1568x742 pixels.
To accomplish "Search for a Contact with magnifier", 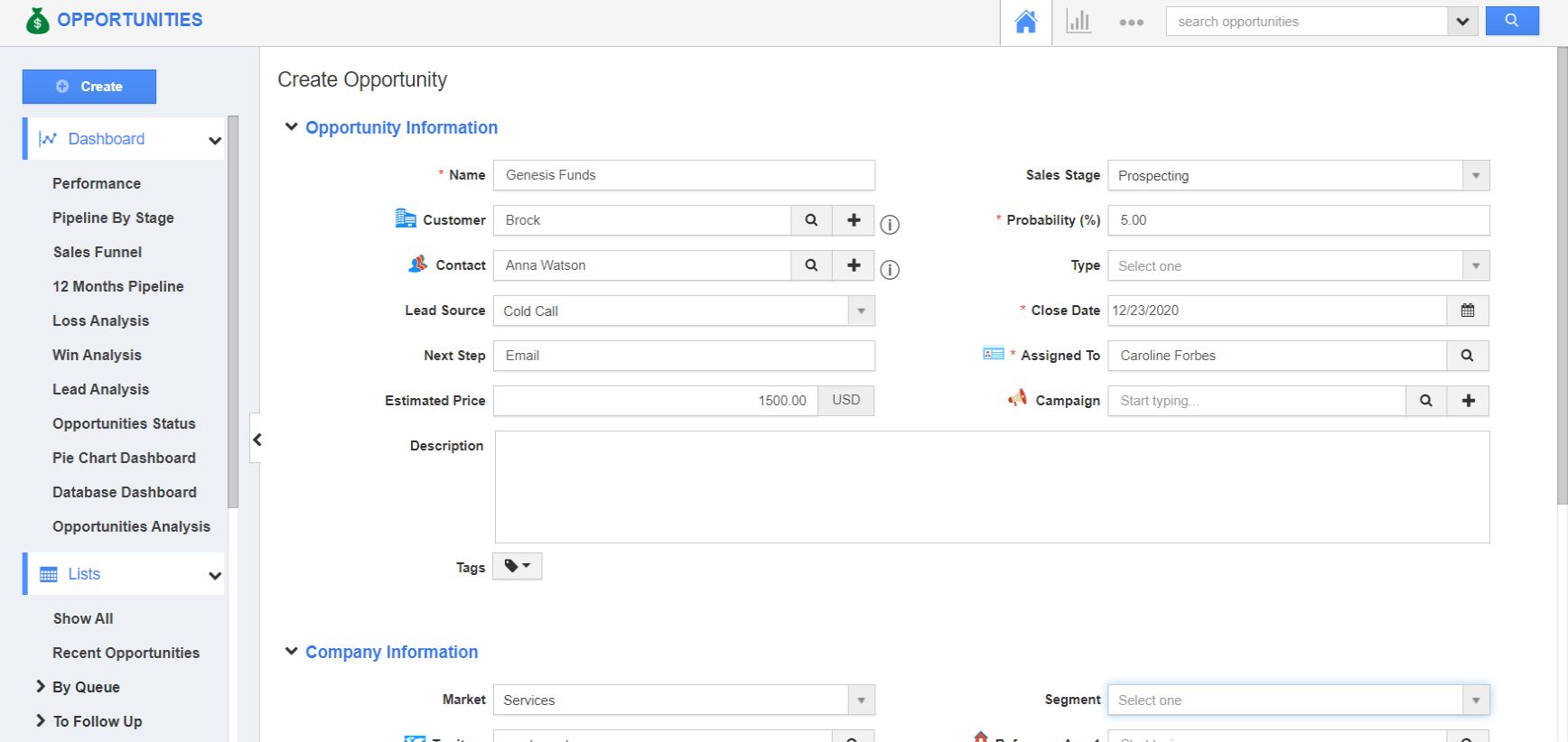I will pyautogui.click(x=811, y=265).
